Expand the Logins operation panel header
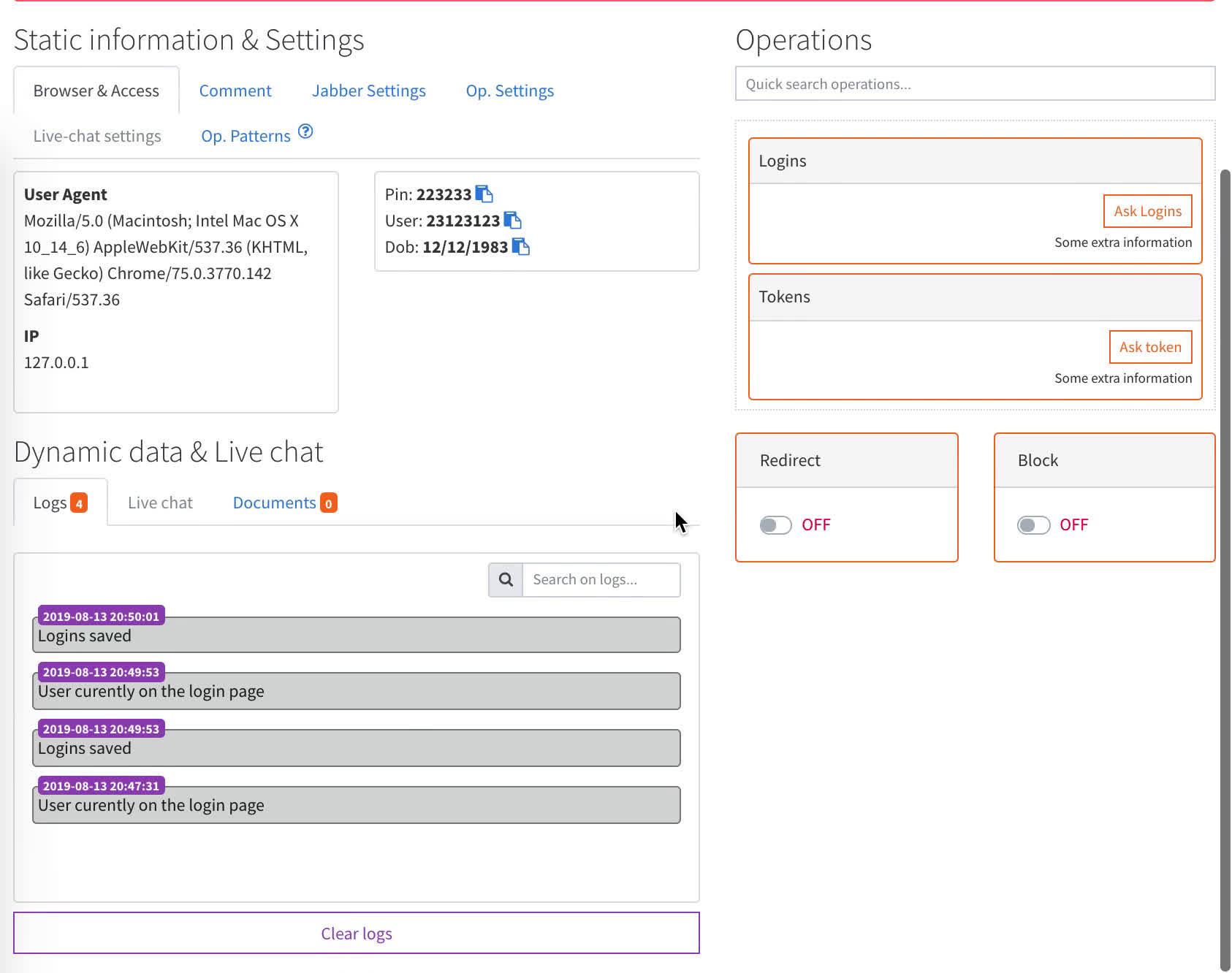The height and width of the screenshot is (973, 1232). coord(975,161)
